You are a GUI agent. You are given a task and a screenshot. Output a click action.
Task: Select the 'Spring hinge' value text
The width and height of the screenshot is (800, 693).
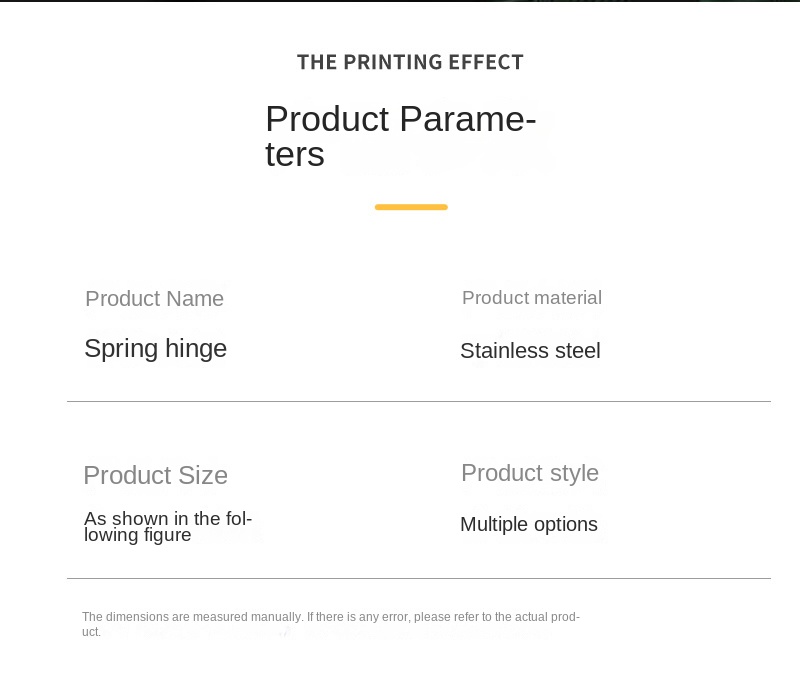156,349
